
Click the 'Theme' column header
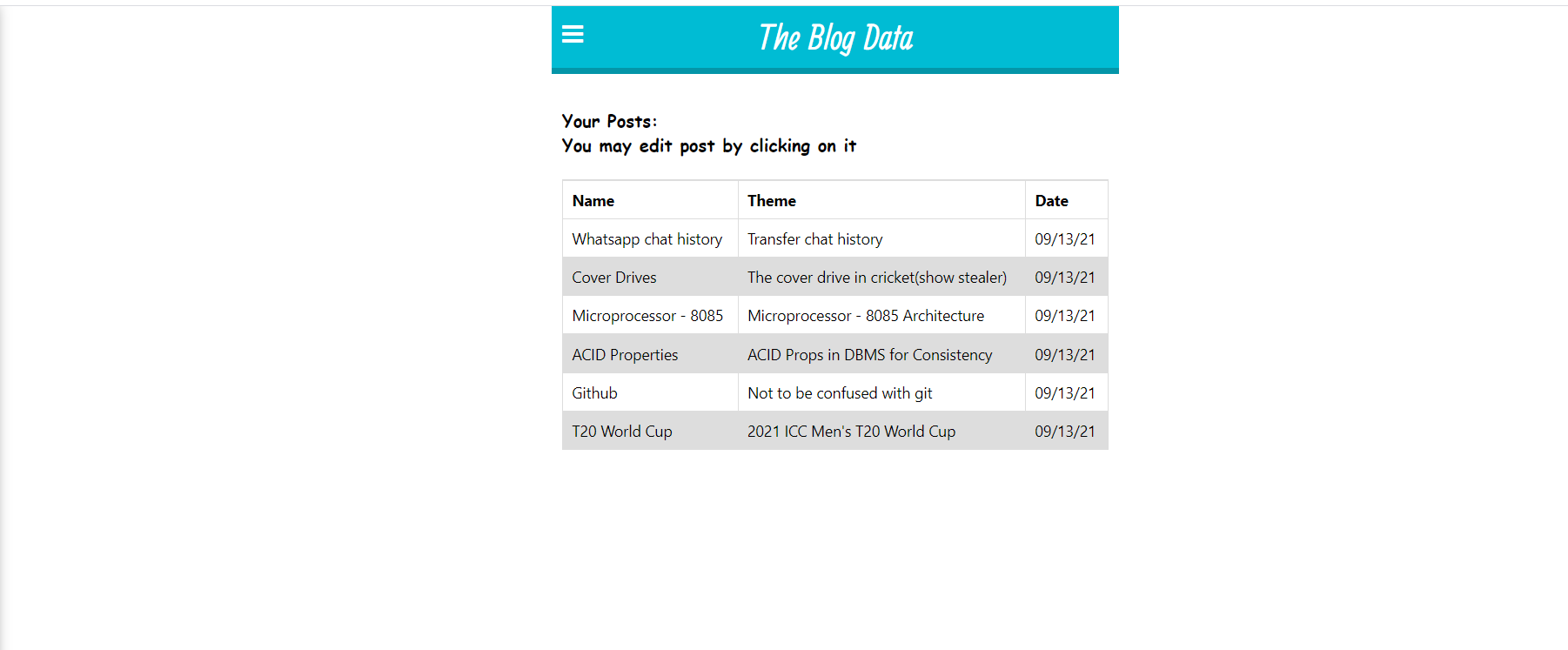click(771, 200)
